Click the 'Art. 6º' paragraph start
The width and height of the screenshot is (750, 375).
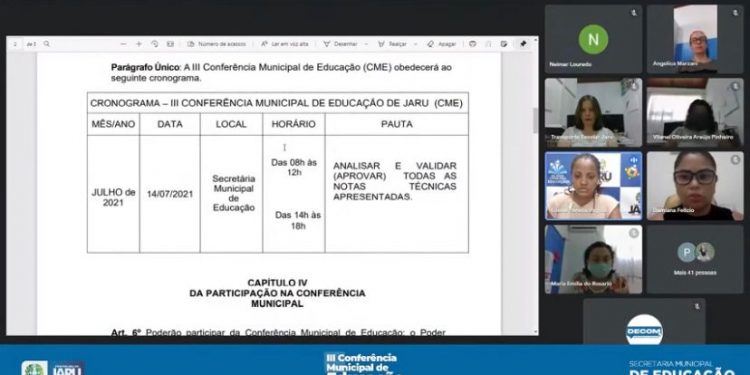(x=126, y=332)
